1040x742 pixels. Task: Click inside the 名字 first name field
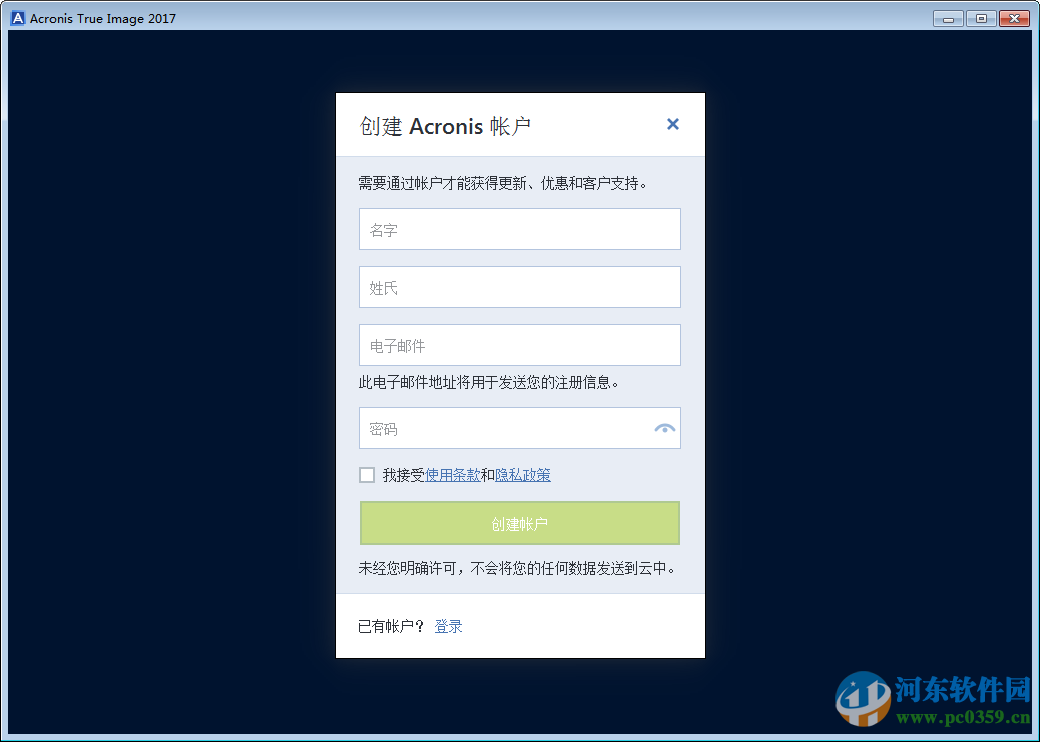pyautogui.click(x=519, y=229)
